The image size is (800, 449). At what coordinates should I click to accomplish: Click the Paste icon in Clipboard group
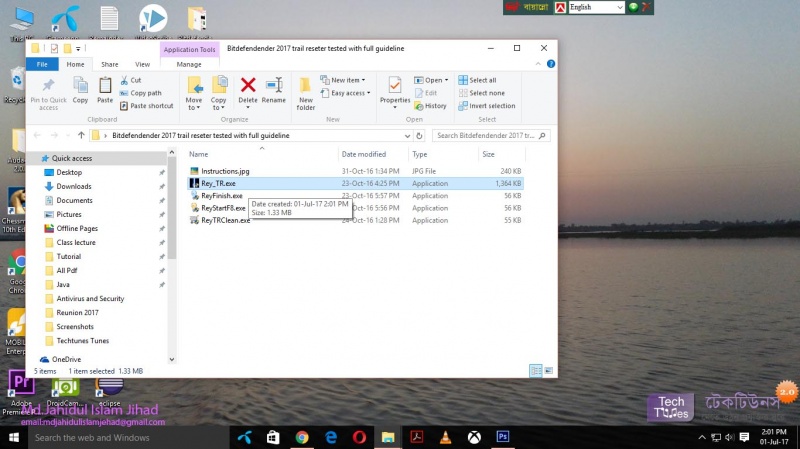coord(105,89)
